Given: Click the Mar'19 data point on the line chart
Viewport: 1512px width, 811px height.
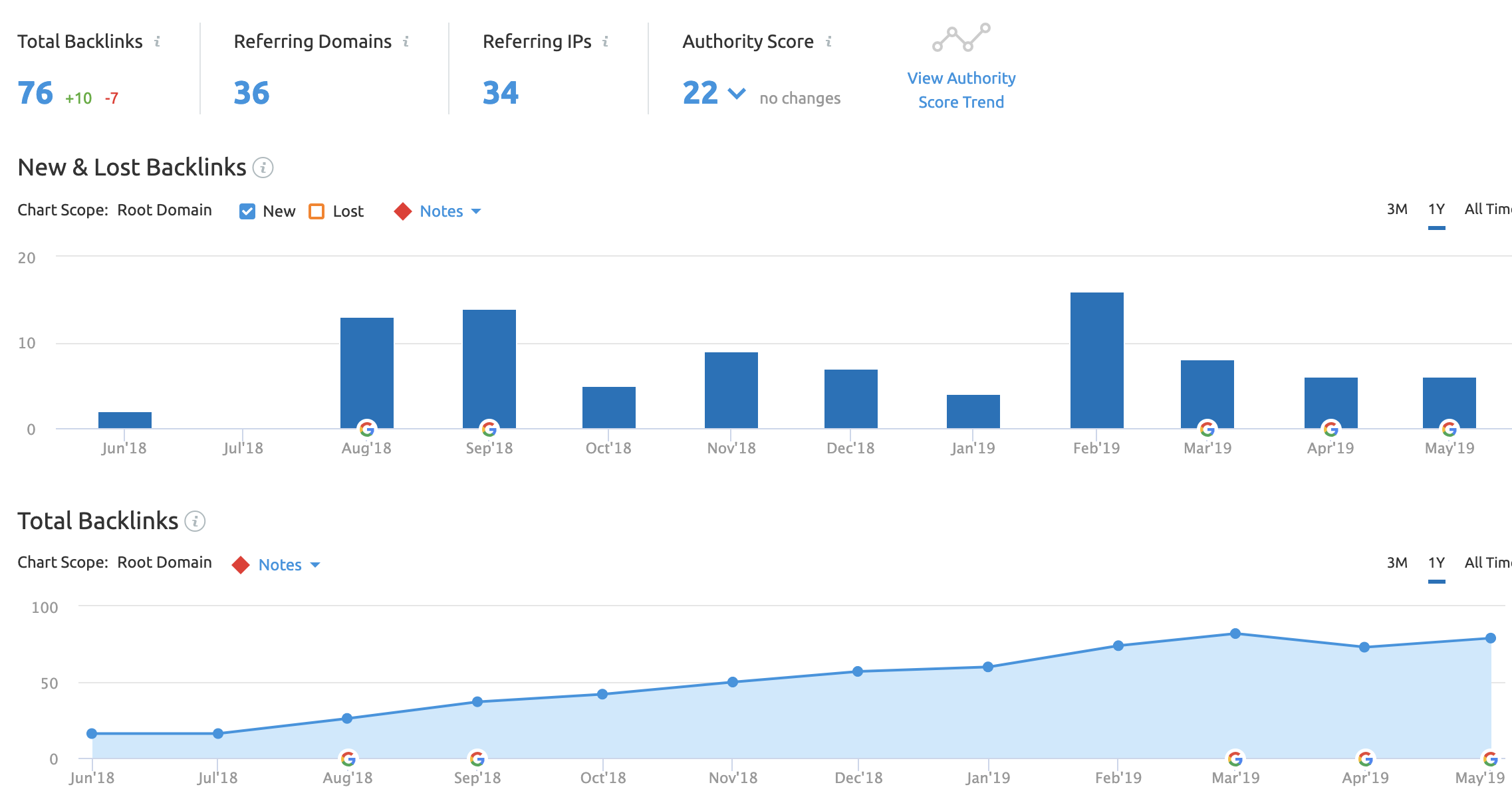Looking at the screenshot, I should tap(1235, 634).
